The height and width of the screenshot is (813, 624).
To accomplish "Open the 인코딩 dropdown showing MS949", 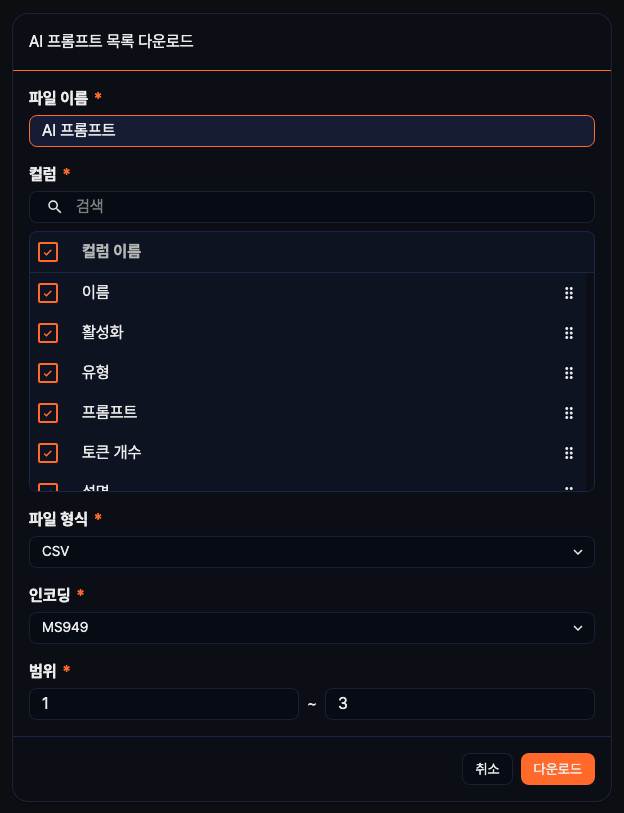I will [x=311, y=627].
